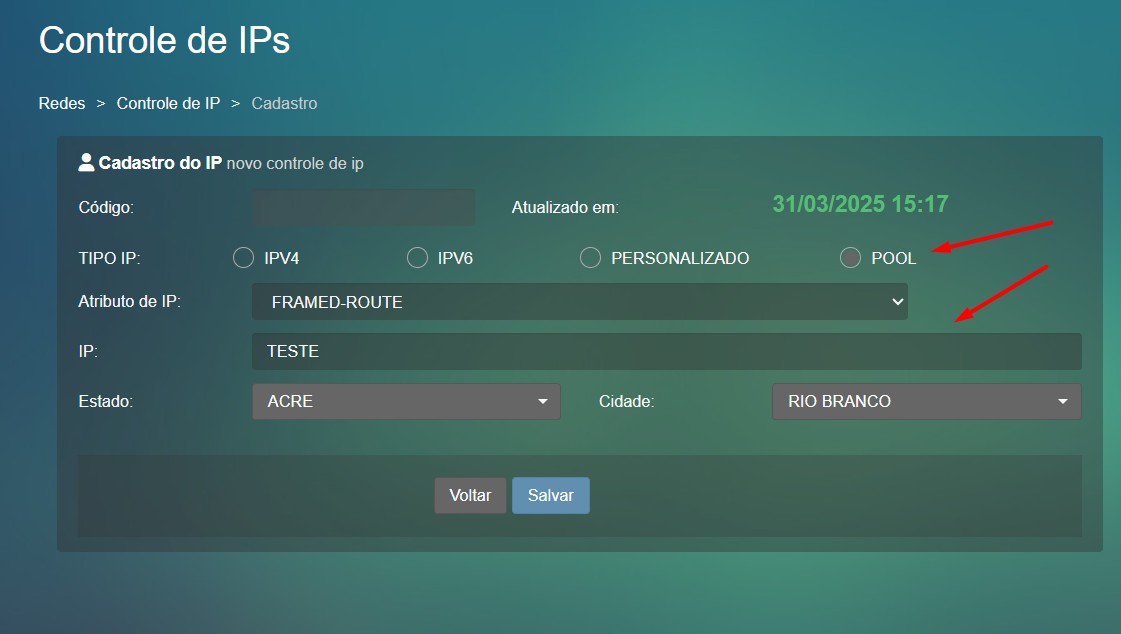1121x634 pixels.
Task: Select the PERSONALIZADO radio button
Action: (591, 258)
